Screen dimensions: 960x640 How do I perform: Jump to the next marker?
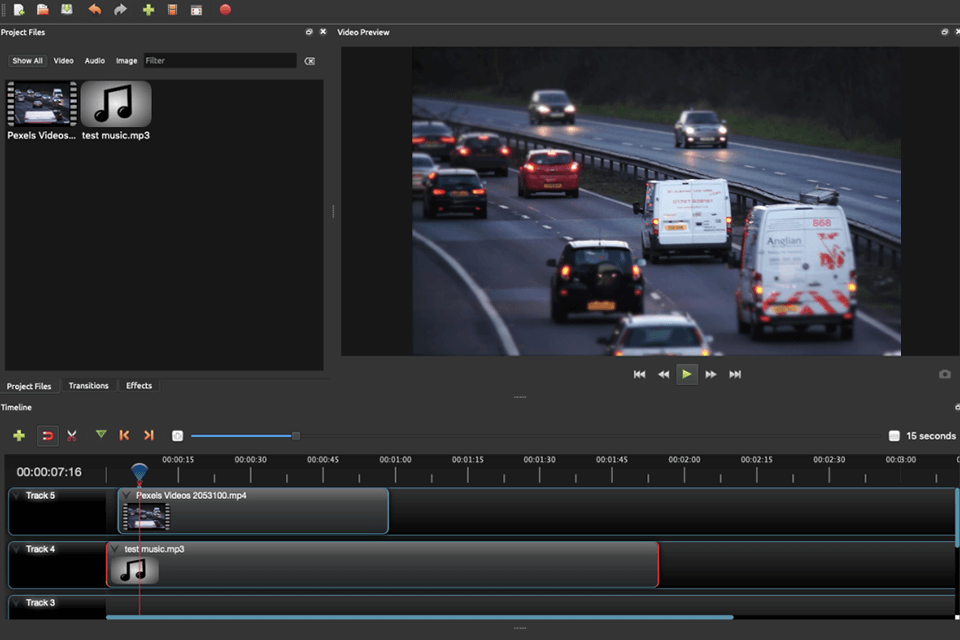(x=149, y=436)
